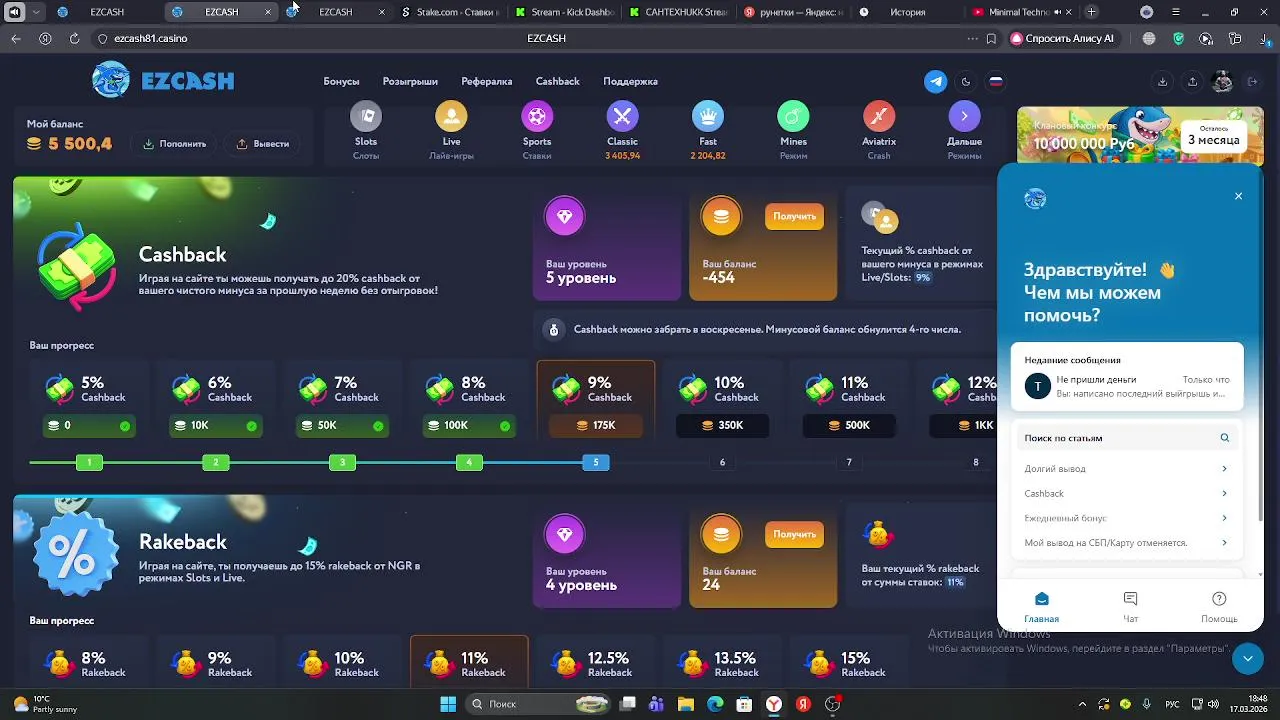
Task: Click Спросить Алису AI button
Action: (1062, 38)
